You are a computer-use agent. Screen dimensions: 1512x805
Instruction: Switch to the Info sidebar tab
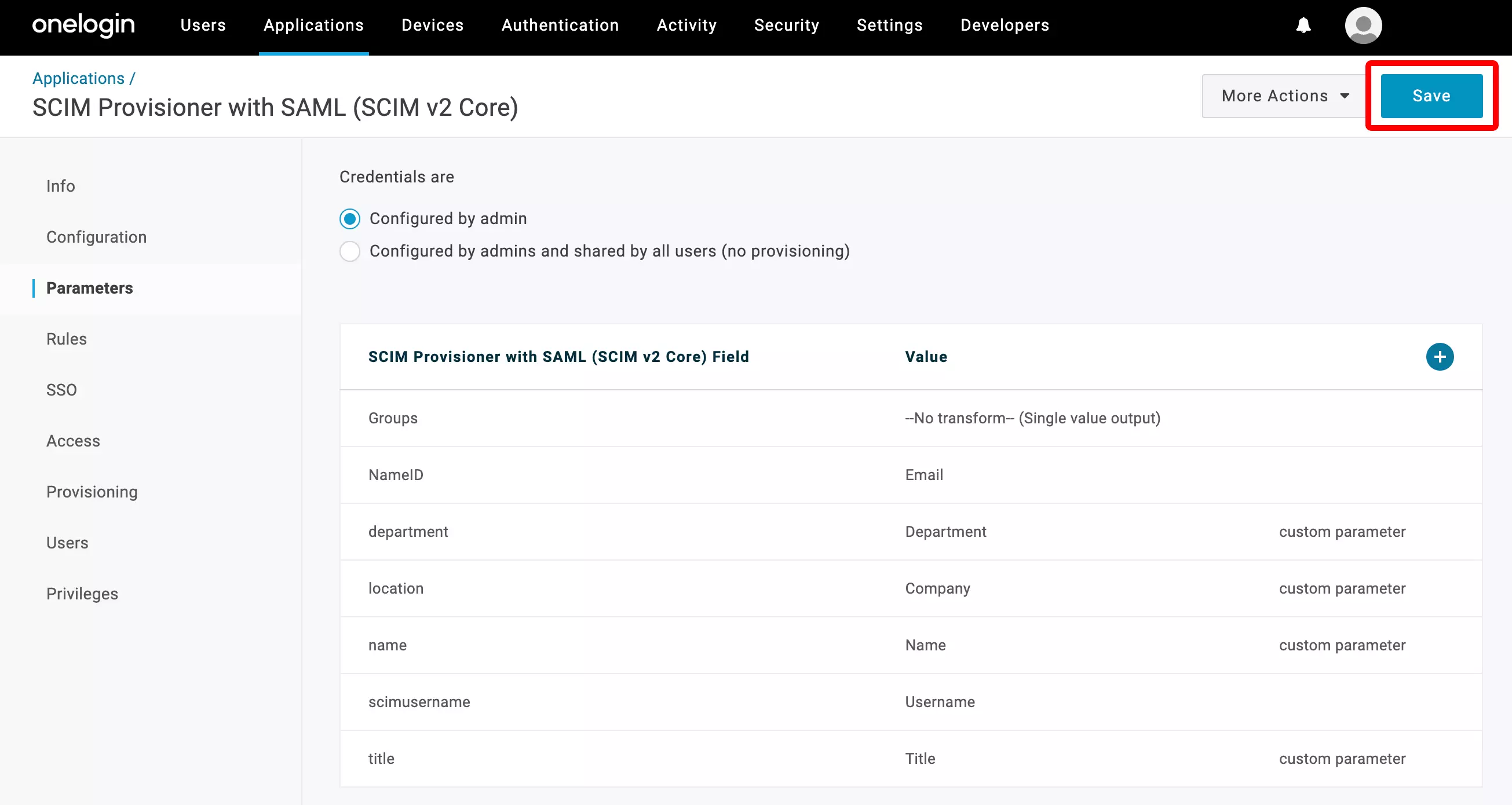pos(60,186)
